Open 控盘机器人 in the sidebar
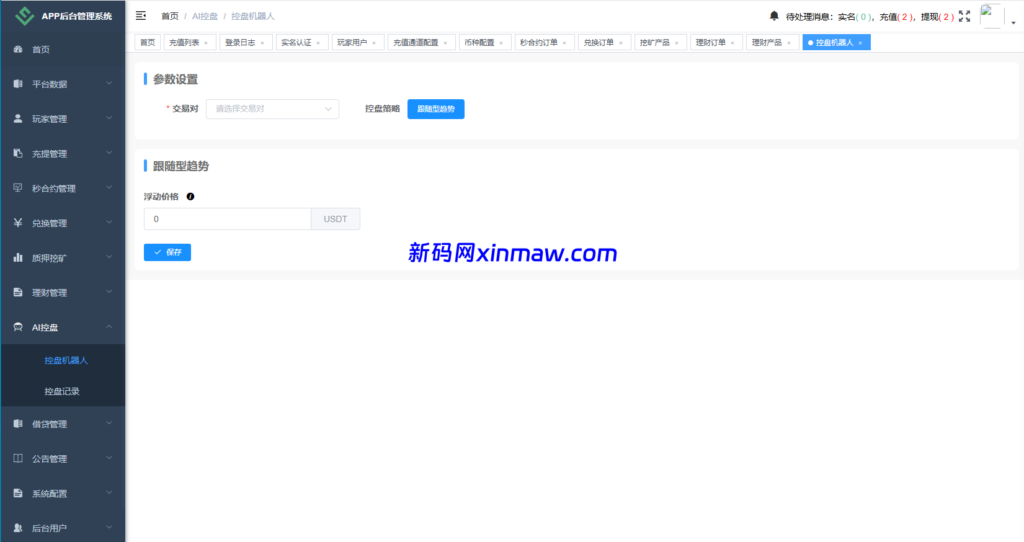 point(66,360)
